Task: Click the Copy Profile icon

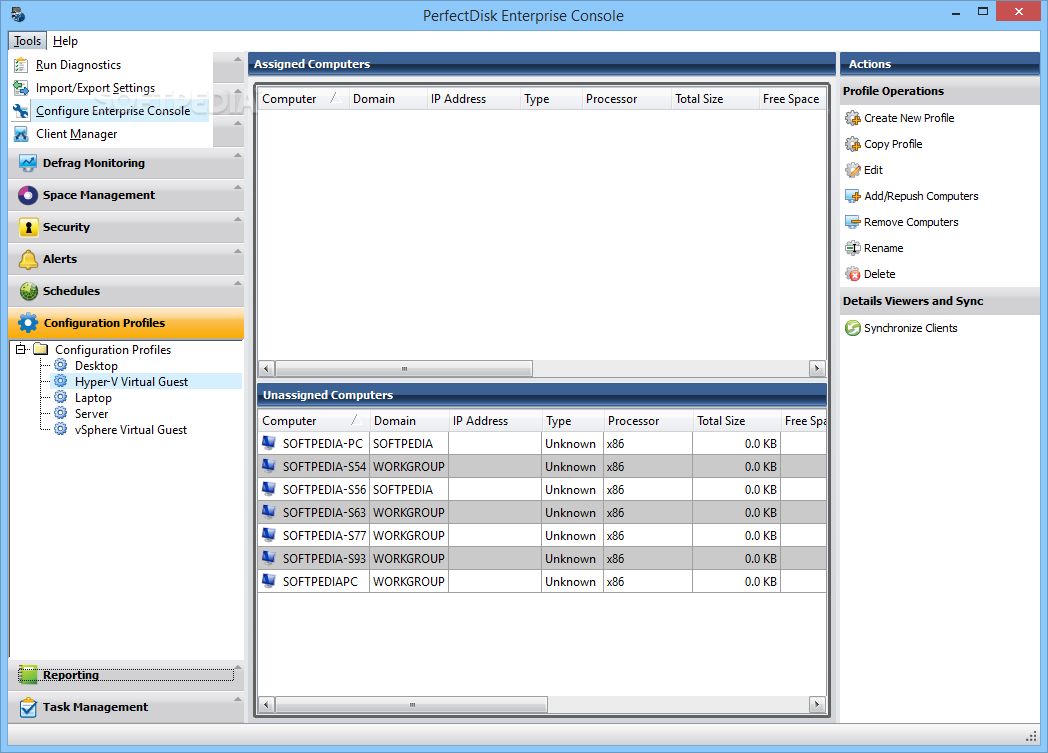Action: (853, 144)
